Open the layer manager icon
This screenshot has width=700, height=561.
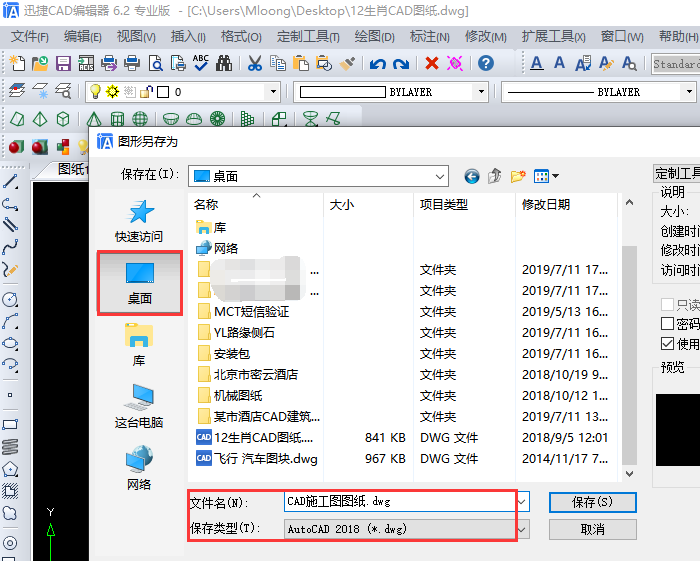[17, 91]
